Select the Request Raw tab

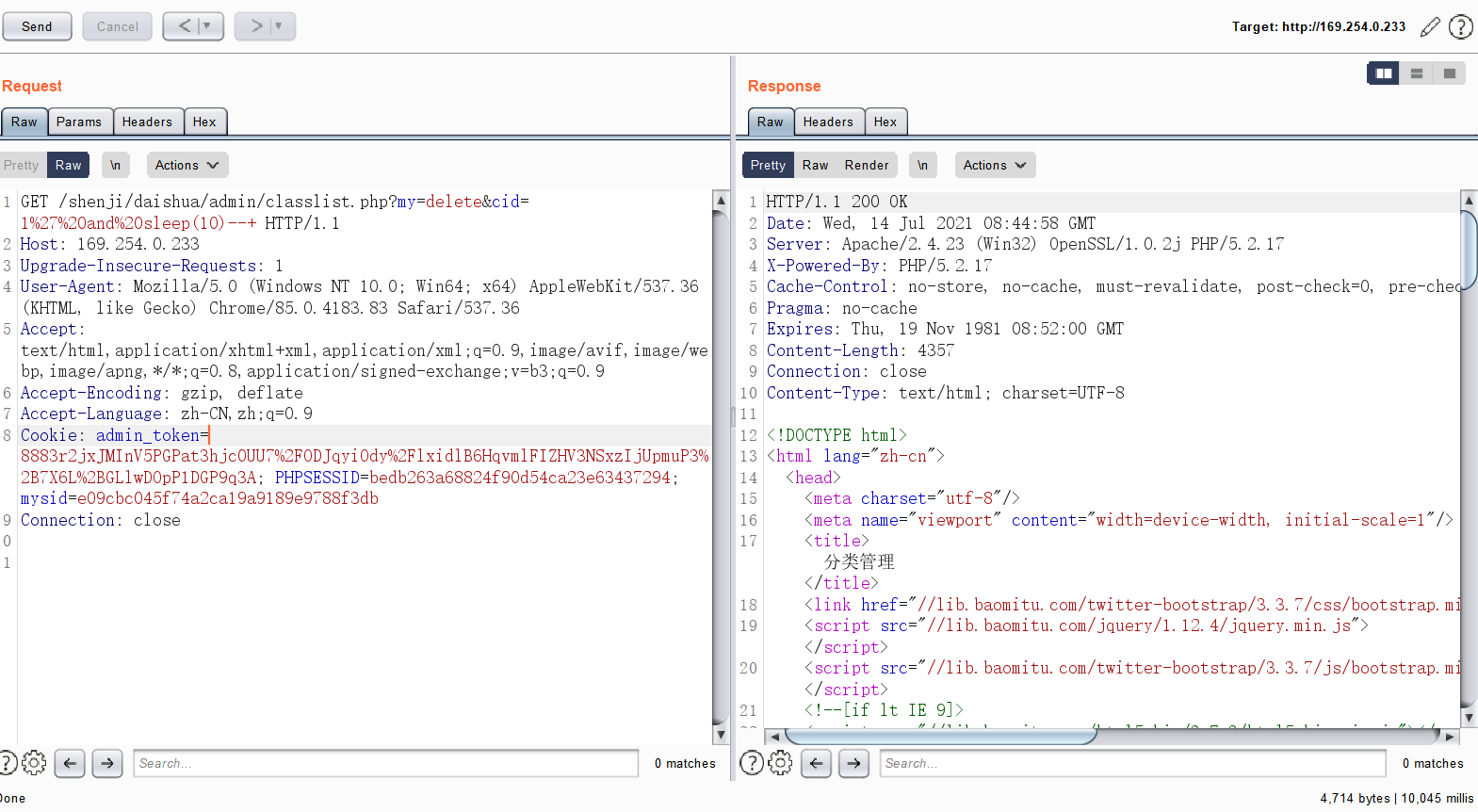24,122
